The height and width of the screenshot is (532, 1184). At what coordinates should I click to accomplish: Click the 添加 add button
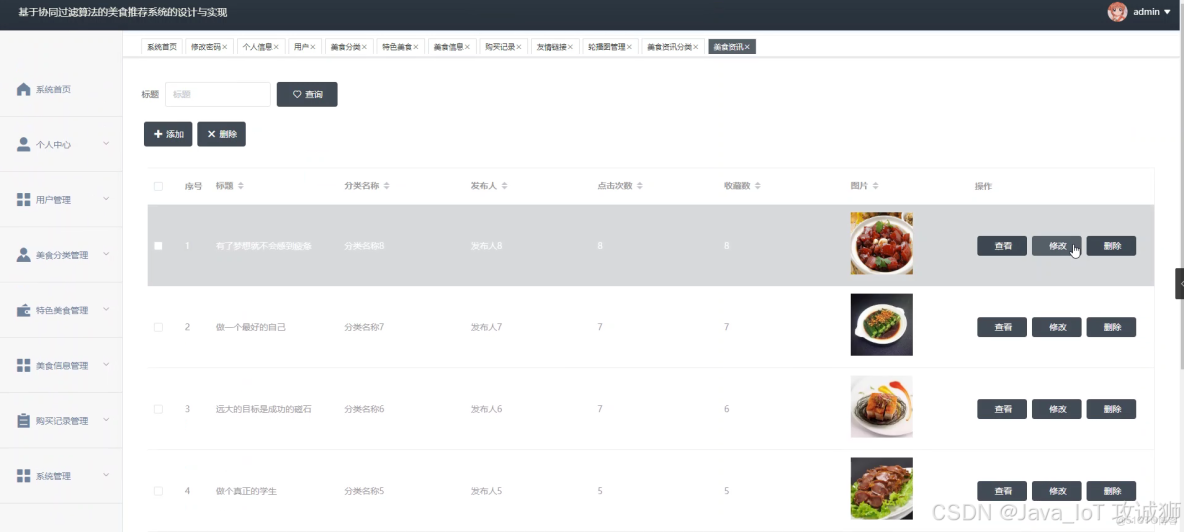click(168, 134)
